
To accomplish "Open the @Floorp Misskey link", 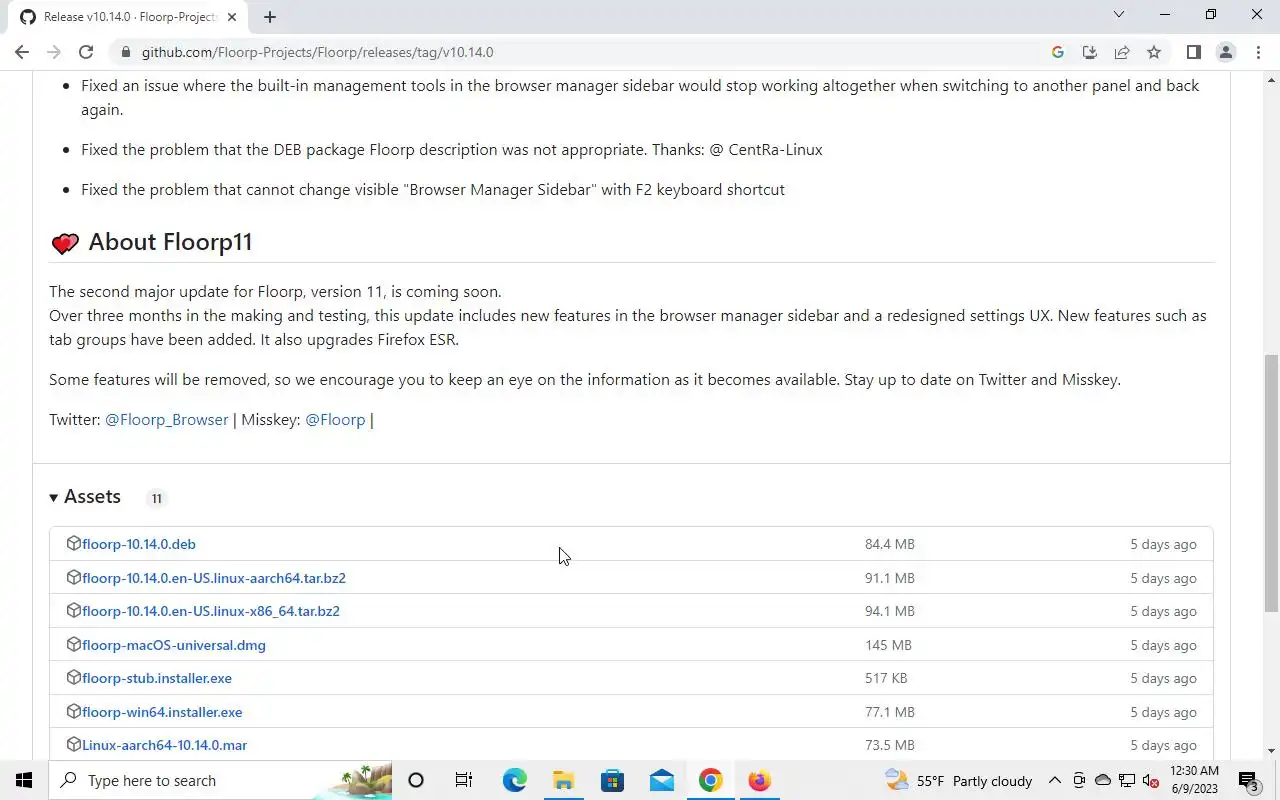I will 335,420.
